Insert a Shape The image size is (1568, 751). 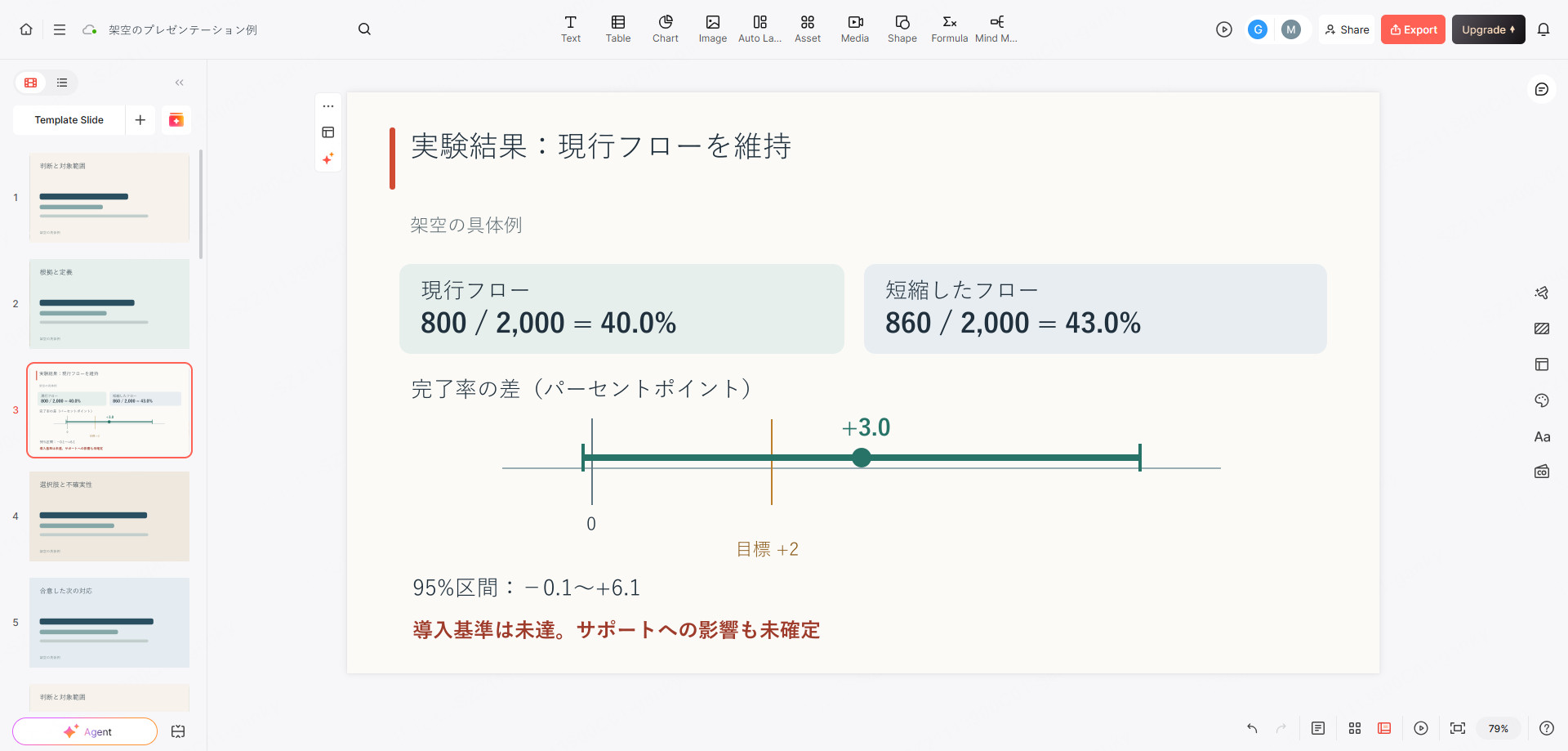902,29
